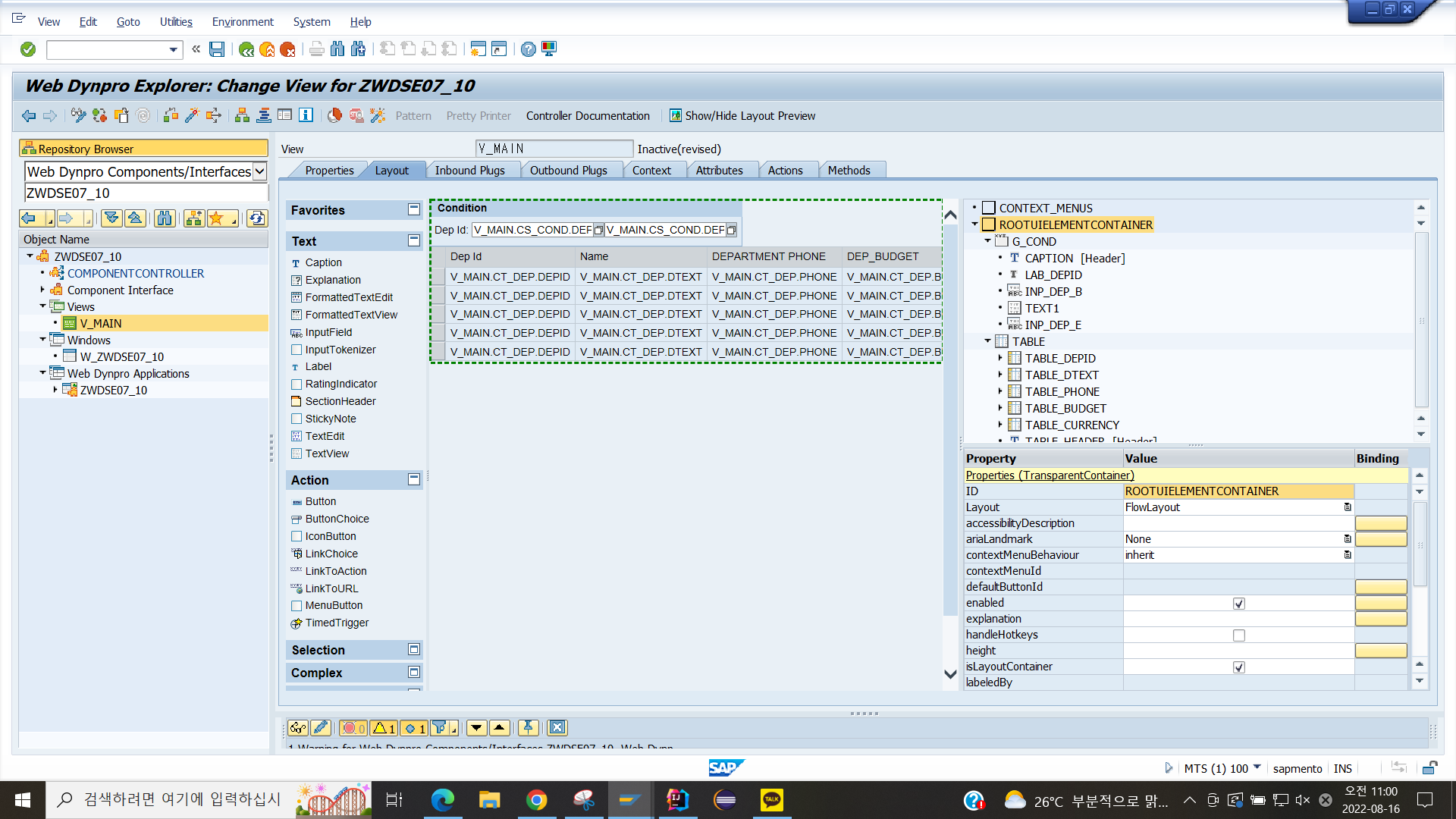Screen dimensions: 1456x819
Task: Close the message panel with X icon
Action: [x=557, y=728]
